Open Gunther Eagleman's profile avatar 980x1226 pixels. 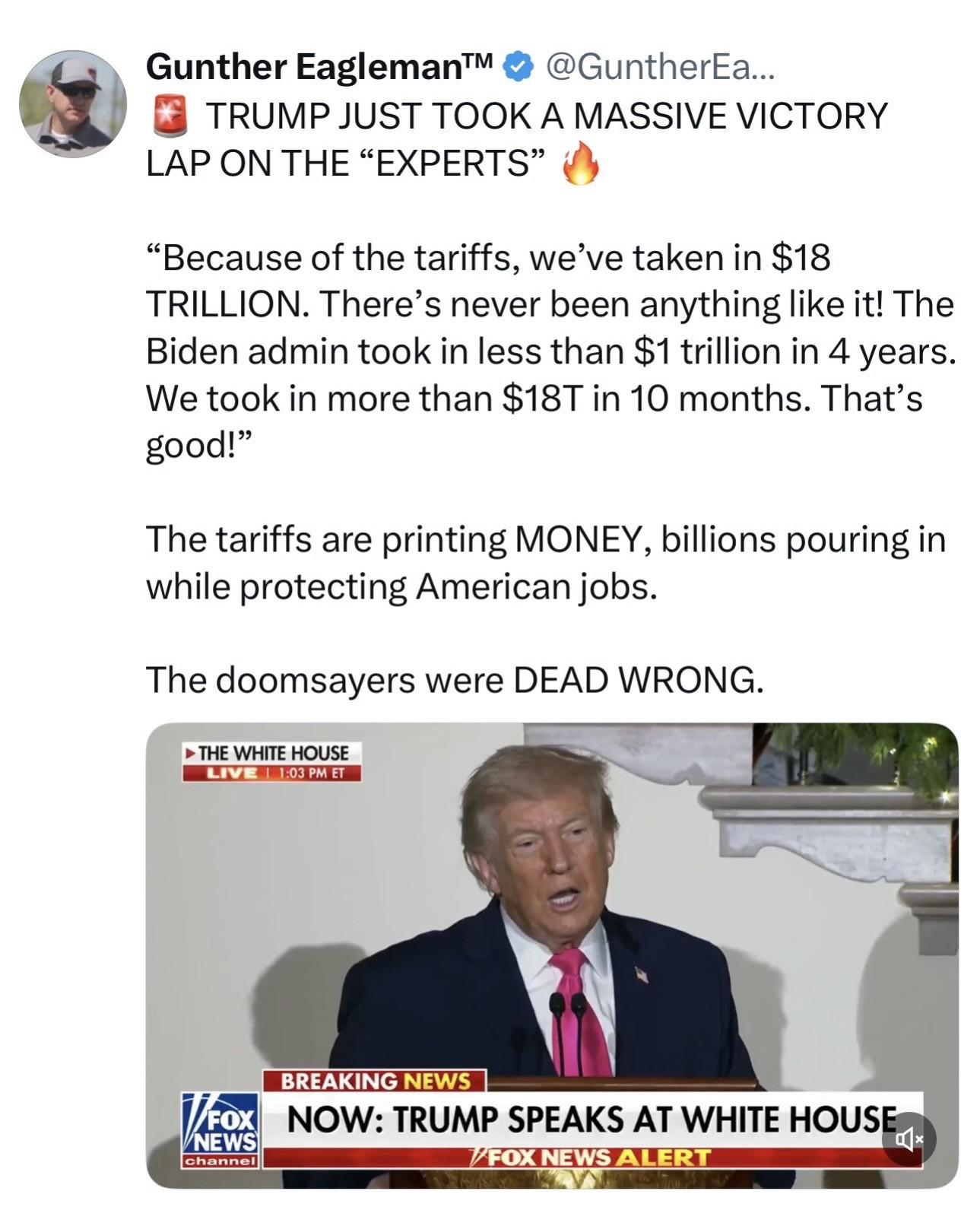coord(73,104)
